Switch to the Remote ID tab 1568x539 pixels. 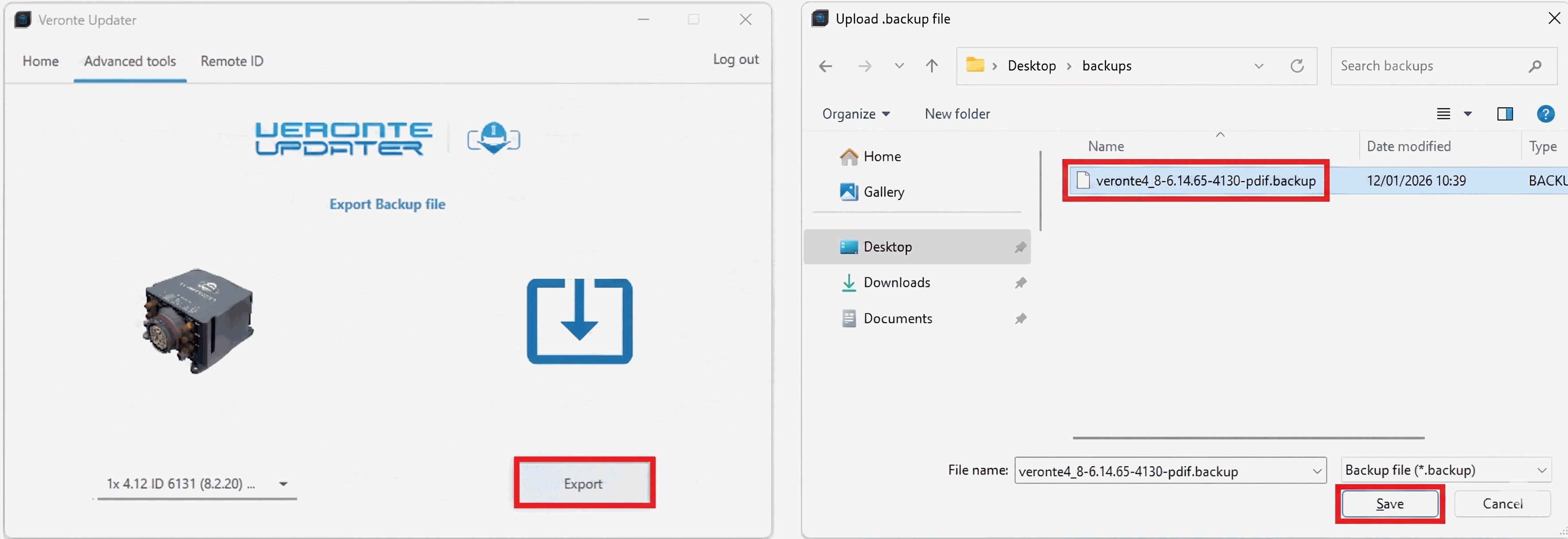point(232,61)
